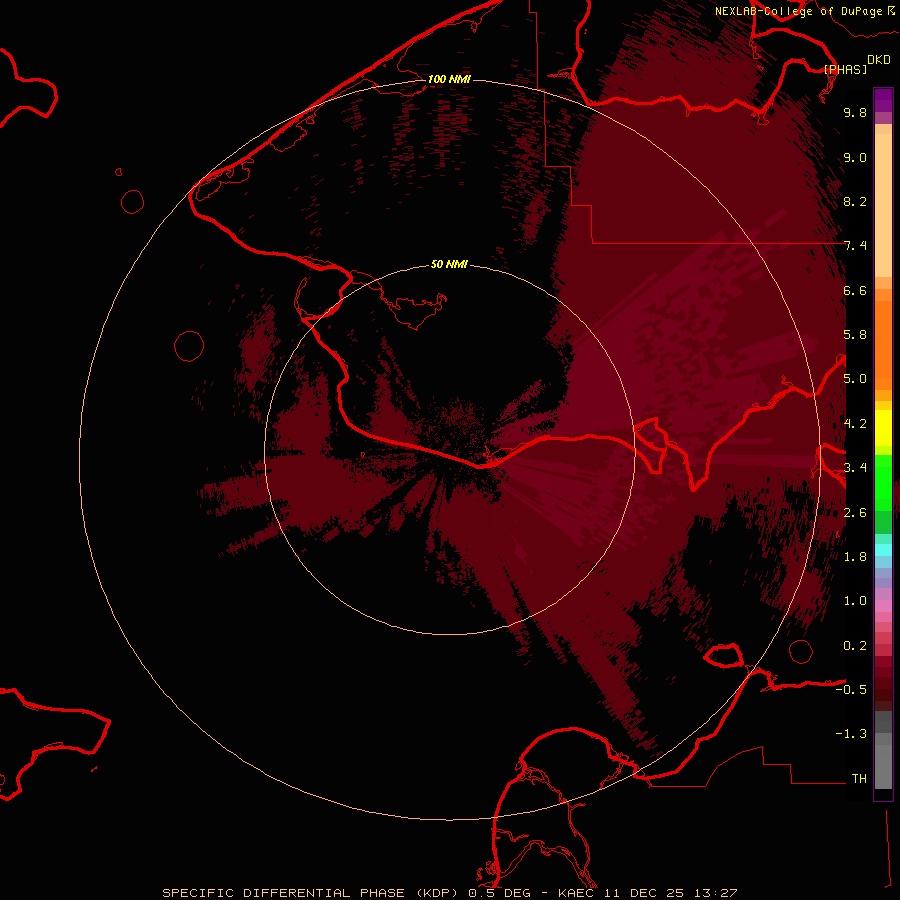Click the 1.0 value on color scale
The width and height of the screenshot is (900, 900).
pyautogui.click(x=855, y=601)
